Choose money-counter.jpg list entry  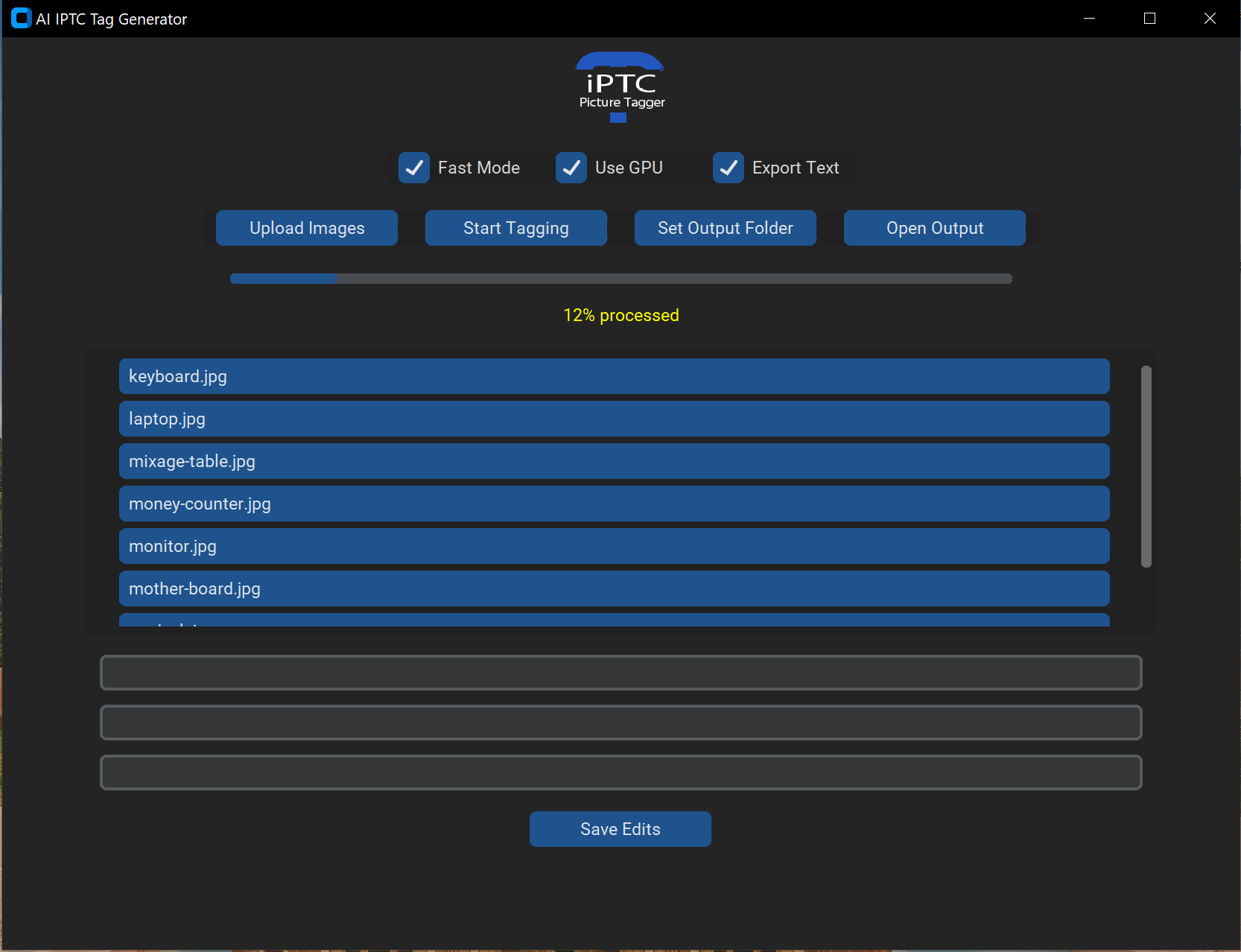pos(614,504)
